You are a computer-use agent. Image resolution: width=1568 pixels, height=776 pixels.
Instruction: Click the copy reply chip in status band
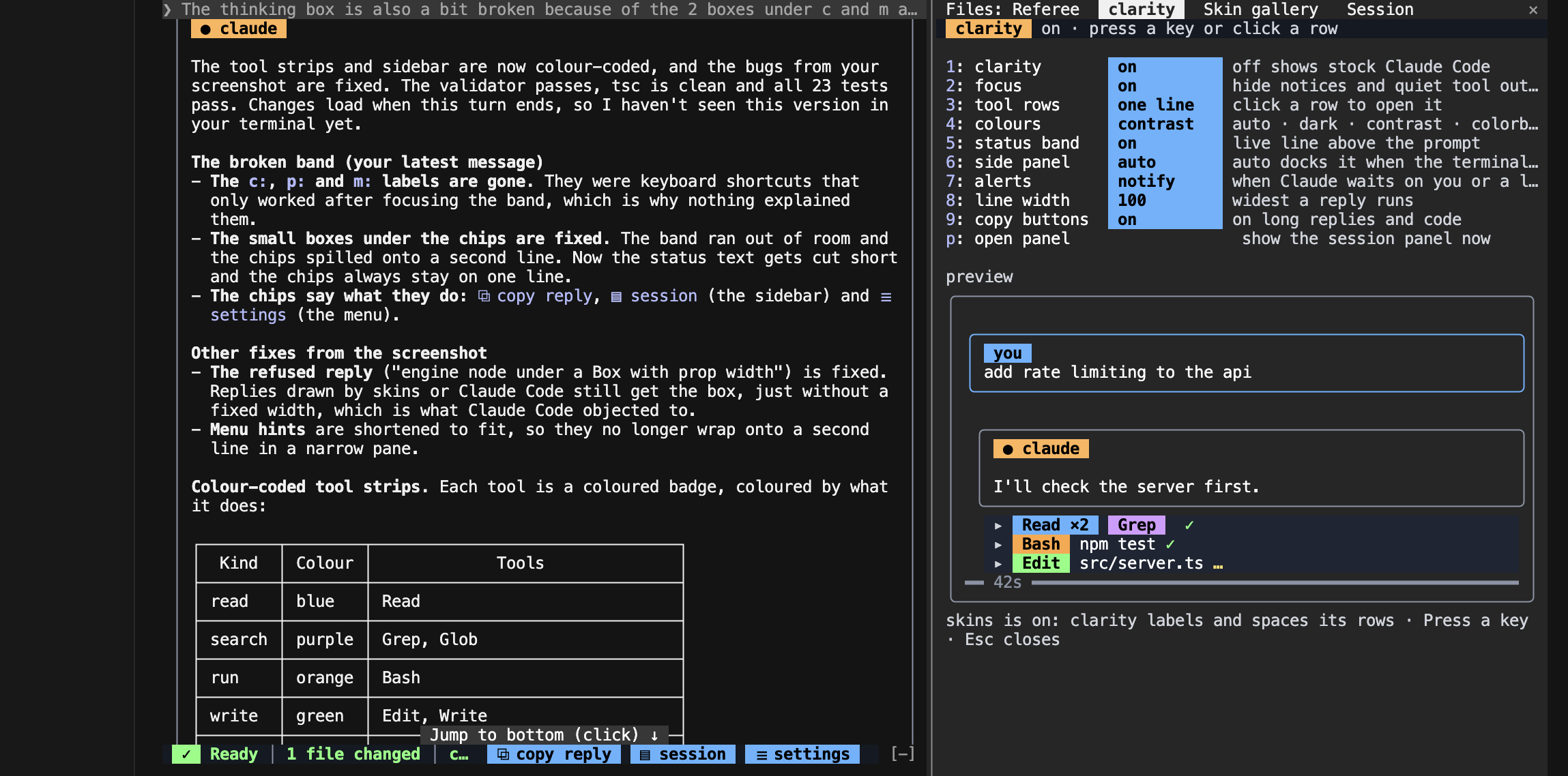click(553, 754)
